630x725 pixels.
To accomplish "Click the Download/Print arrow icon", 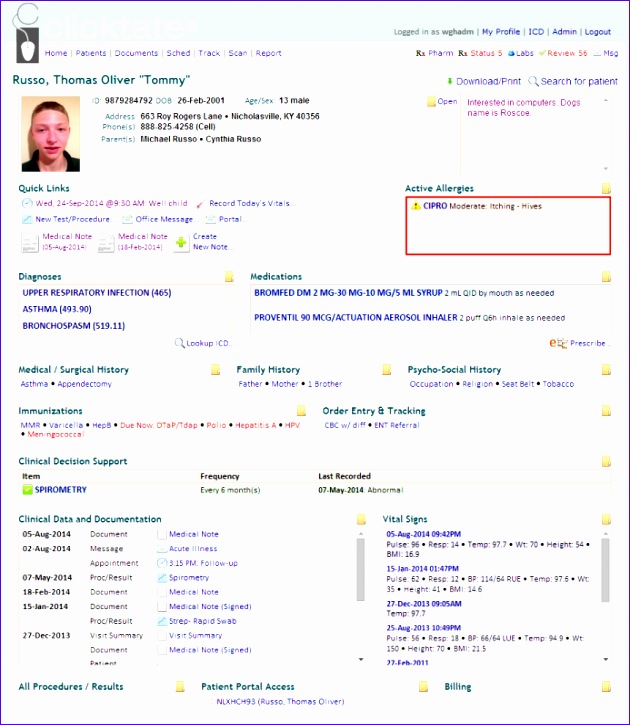I will 450,81.
